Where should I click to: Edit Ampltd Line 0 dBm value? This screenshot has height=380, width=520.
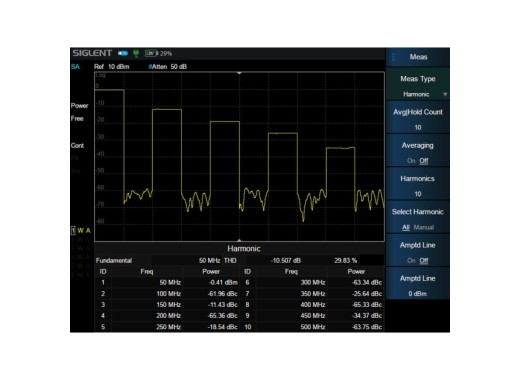tap(418, 284)
